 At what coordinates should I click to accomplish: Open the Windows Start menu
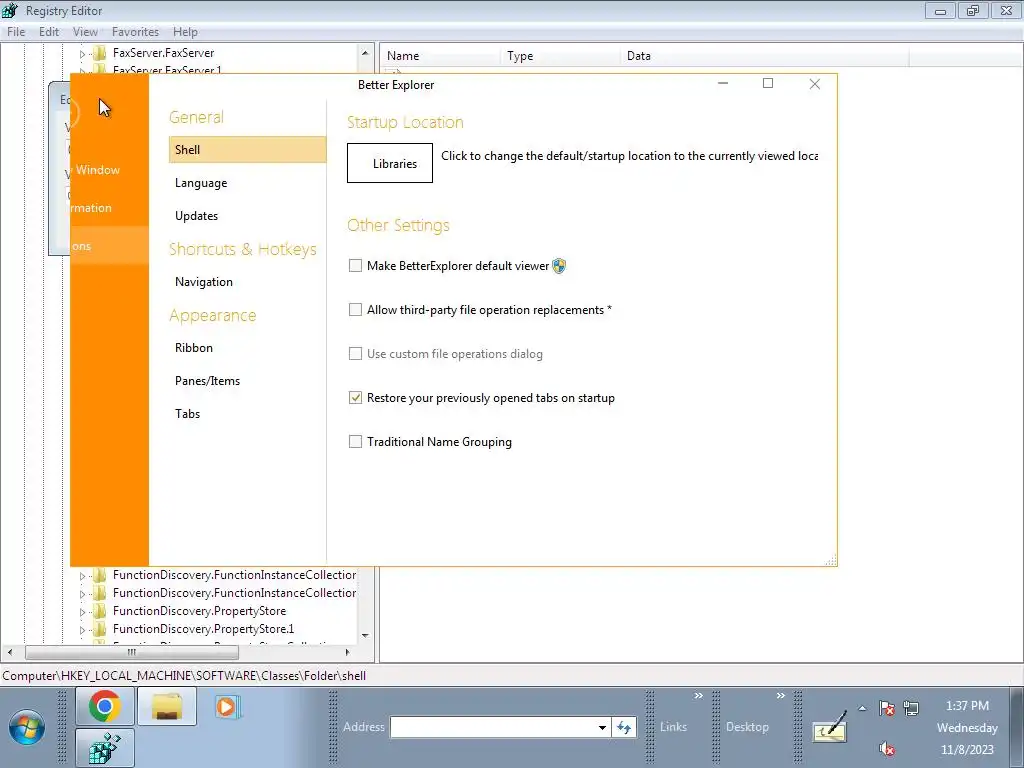[27, 727]
